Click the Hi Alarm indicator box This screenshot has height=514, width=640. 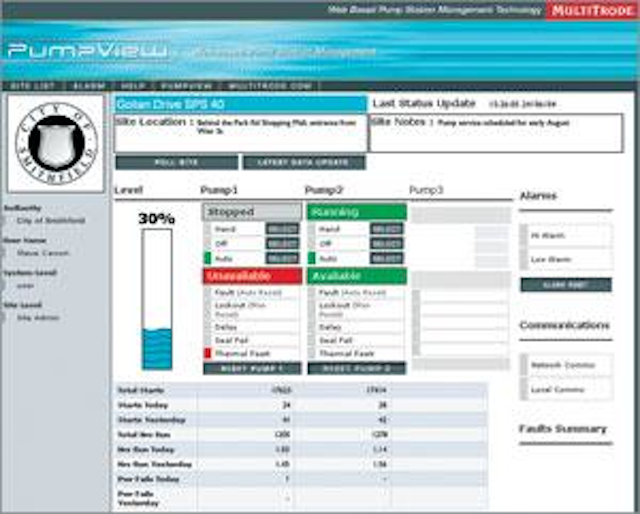[524, 236]
